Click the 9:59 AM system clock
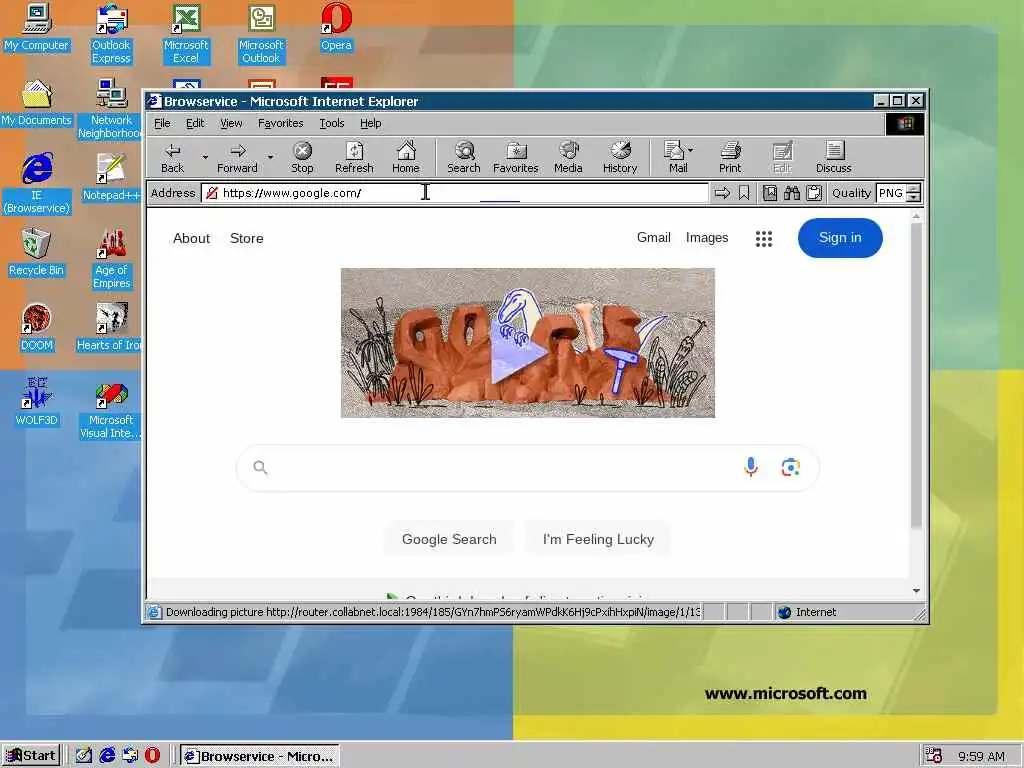The width and height of the screenshot is (1024, 768). pyautogui.click(x=981, y=756)
